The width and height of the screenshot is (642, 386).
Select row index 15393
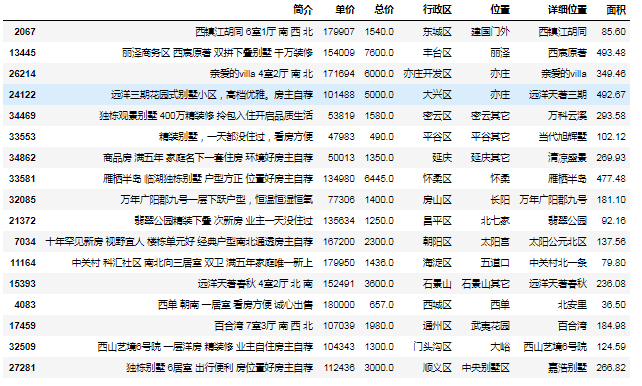tap(22, 284)
